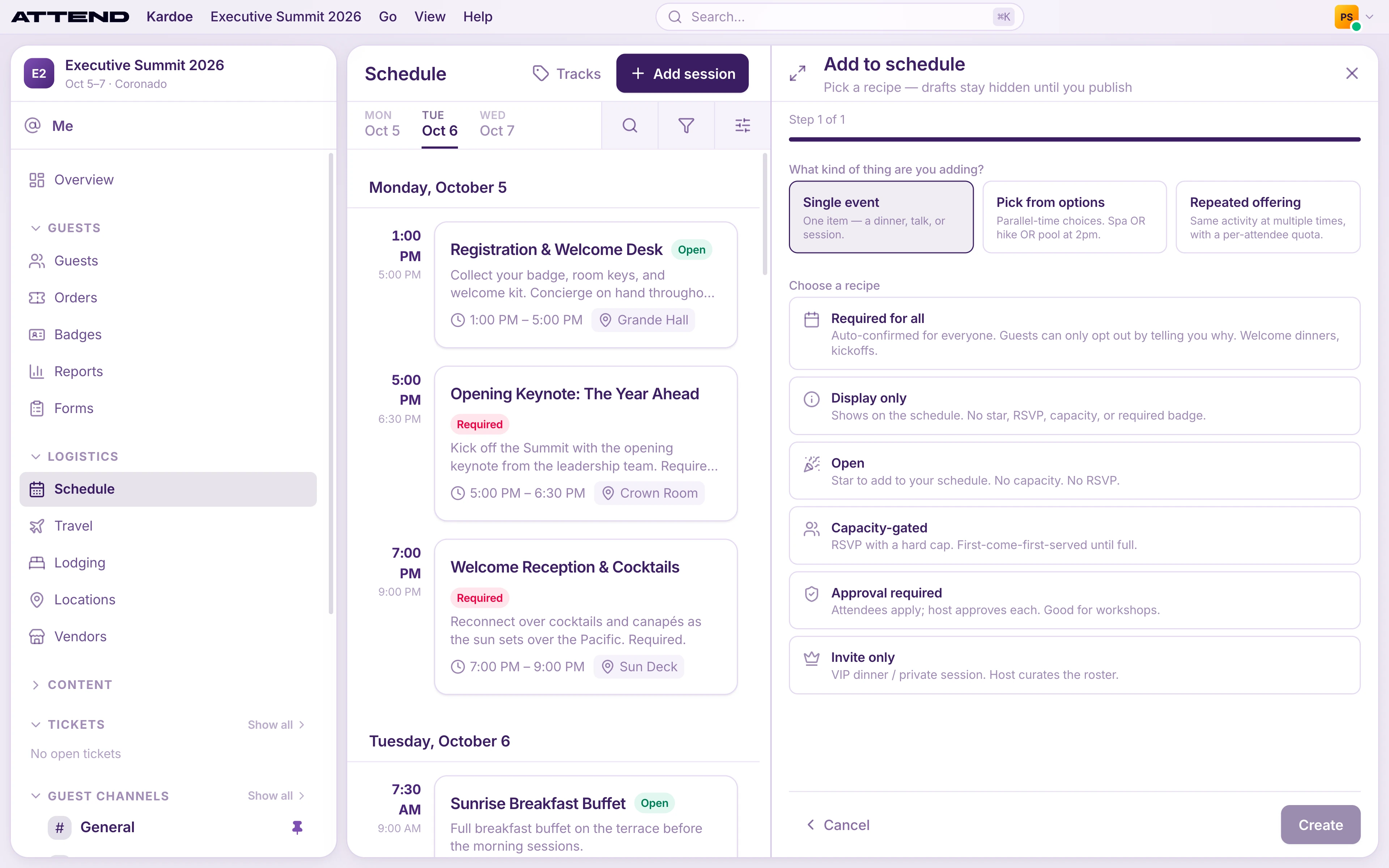
Task: Expand the Add to schedule panel
Action: (797, 73)
